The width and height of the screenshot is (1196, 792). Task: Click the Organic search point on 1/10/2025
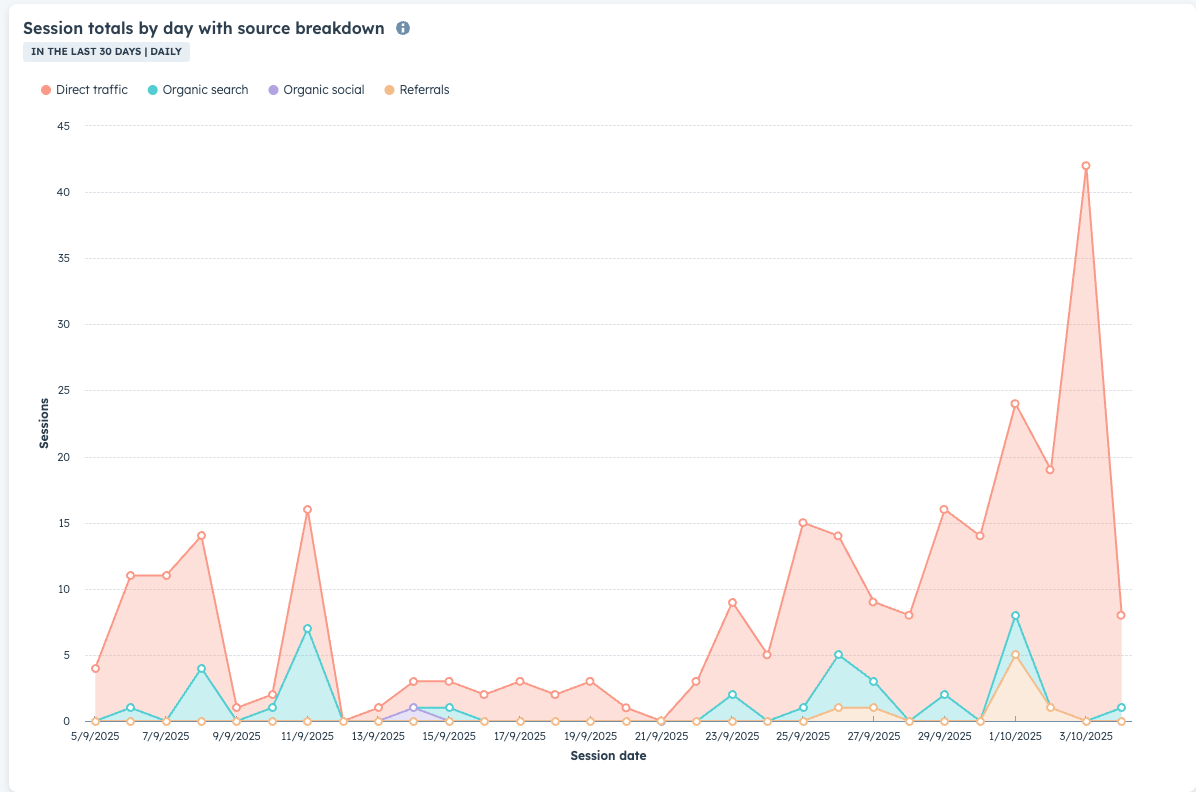point(1015,616)
